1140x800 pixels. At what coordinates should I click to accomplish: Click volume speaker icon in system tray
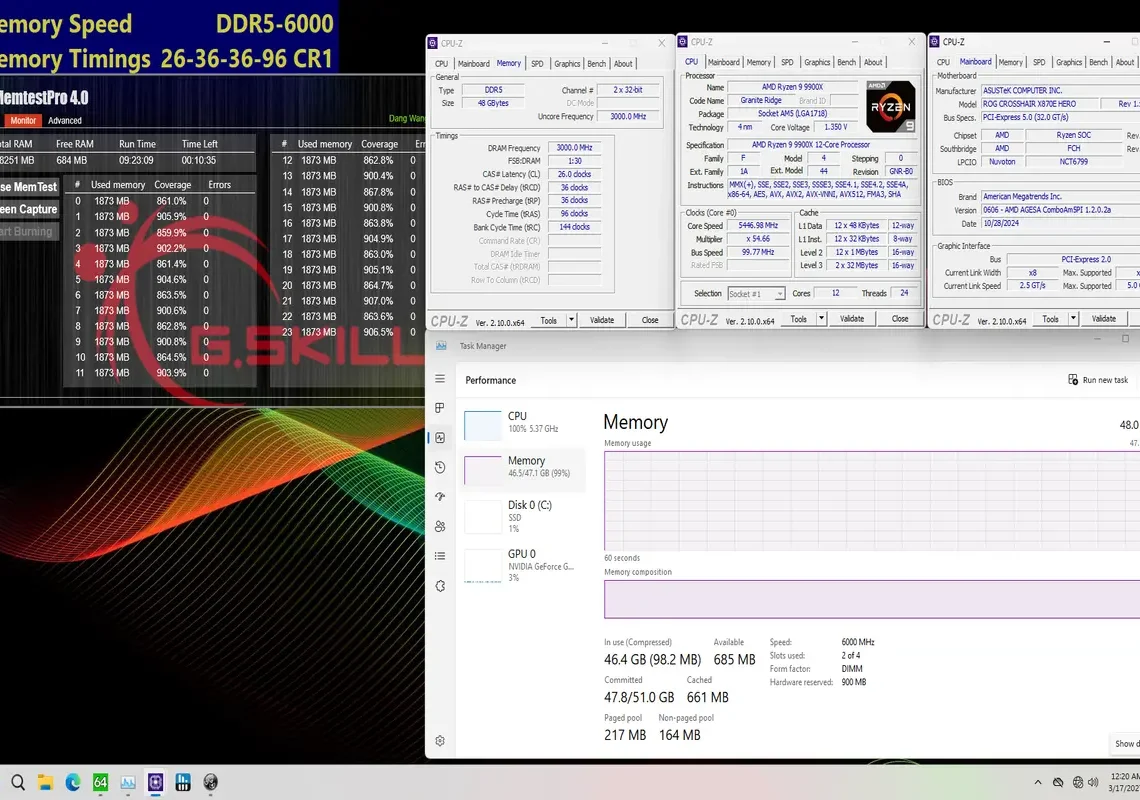pos(1093,783)
